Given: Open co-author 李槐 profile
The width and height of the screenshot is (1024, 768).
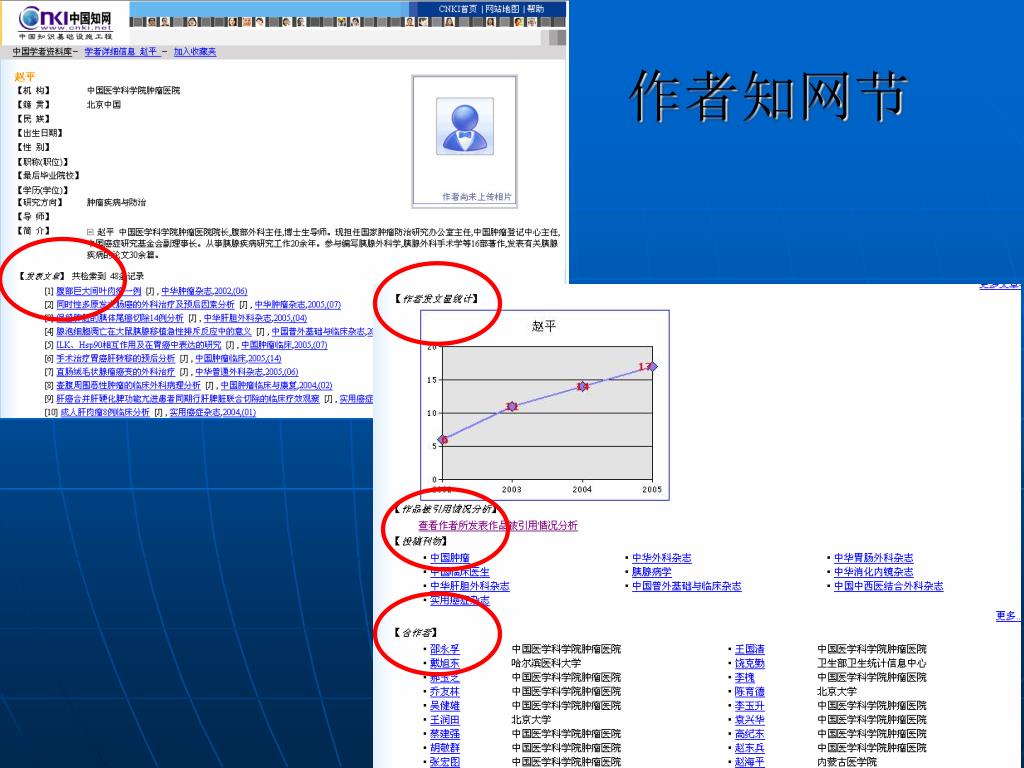Looking at the screenshot, I should pos(744,677).
